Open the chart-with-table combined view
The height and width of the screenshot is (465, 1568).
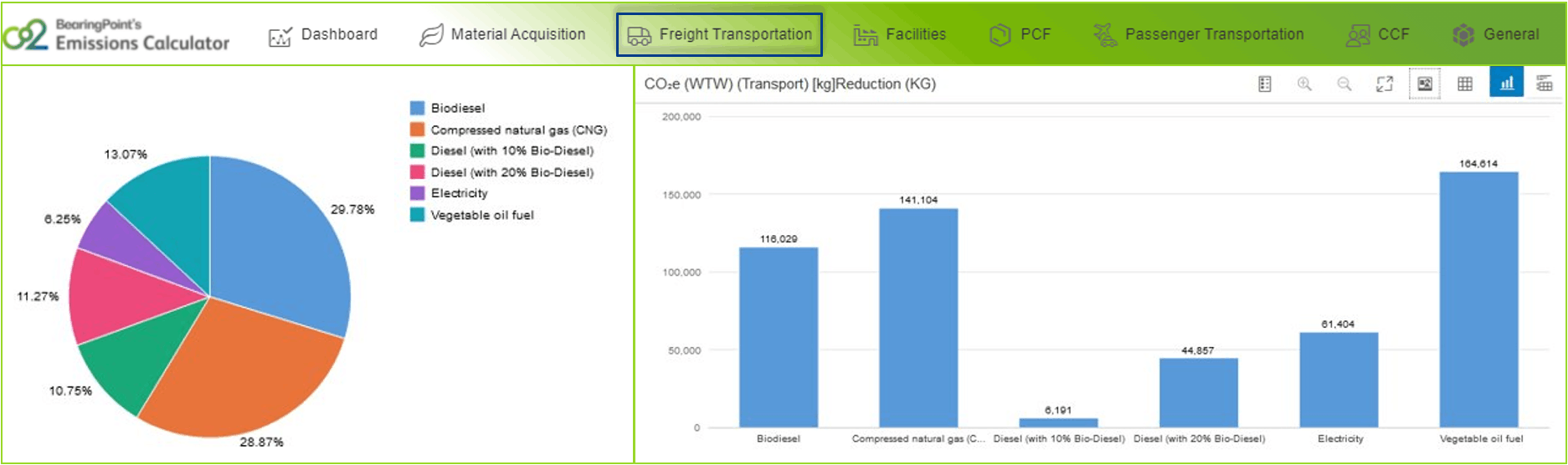(1545, 84)
